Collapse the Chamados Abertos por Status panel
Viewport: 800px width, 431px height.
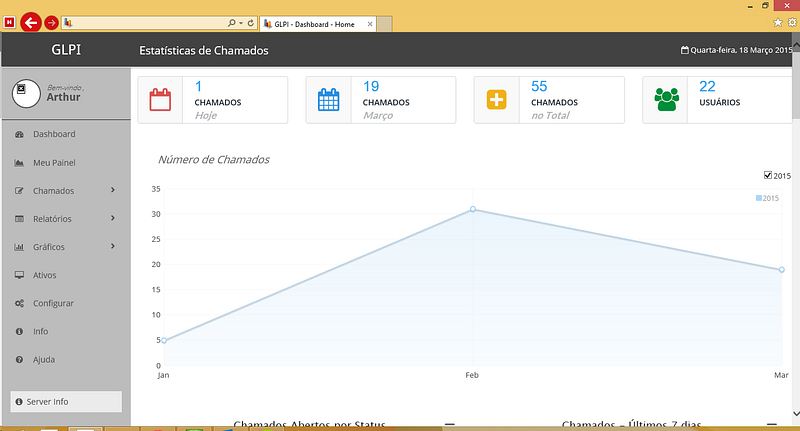pyautogui.click(x=449, y=424)
